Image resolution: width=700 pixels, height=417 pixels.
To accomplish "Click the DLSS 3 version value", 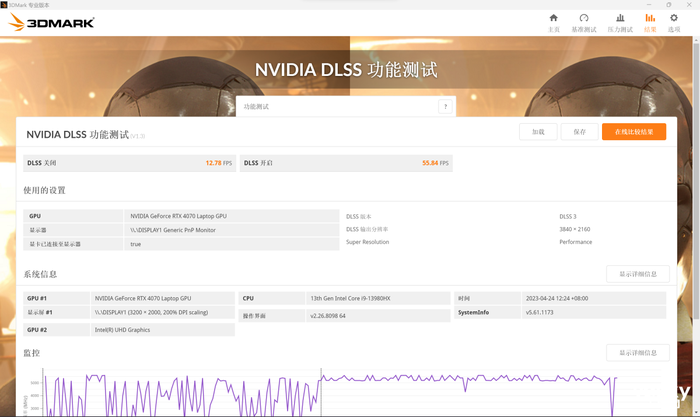I will (x=567, y=217).
